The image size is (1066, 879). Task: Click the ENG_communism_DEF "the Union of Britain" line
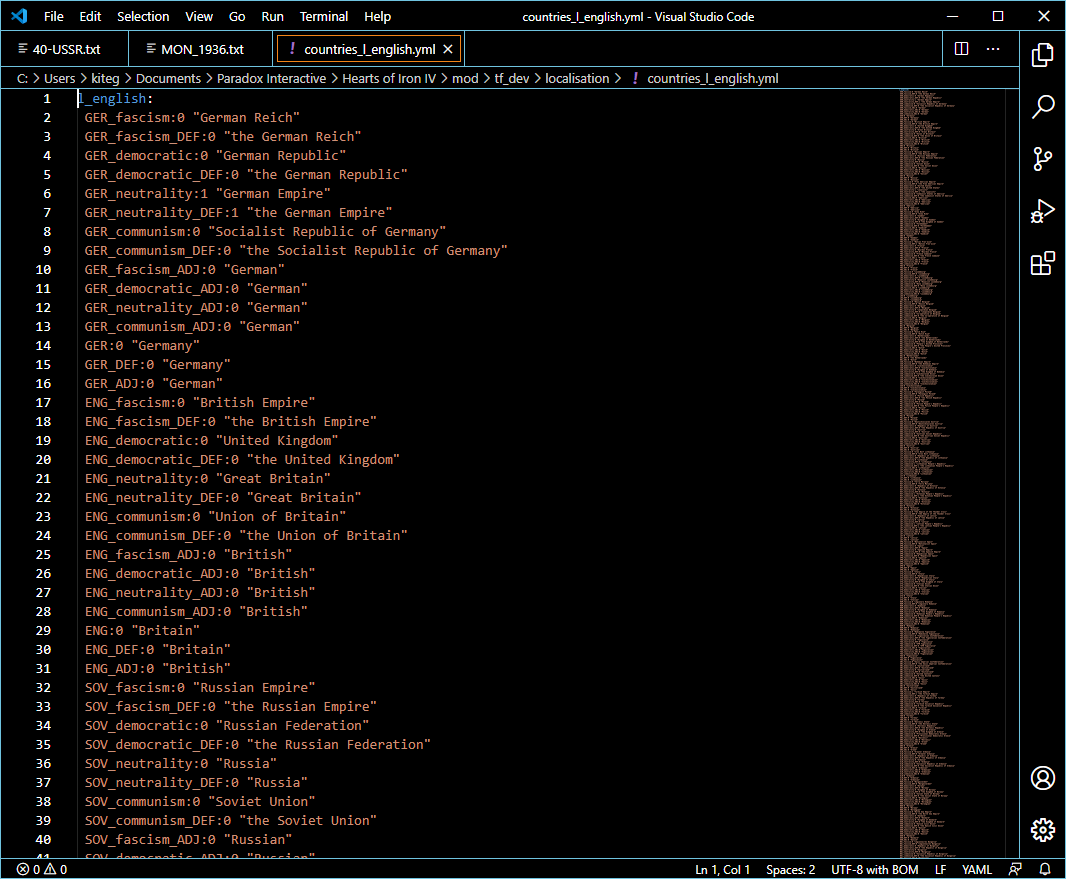coord(246,536)
